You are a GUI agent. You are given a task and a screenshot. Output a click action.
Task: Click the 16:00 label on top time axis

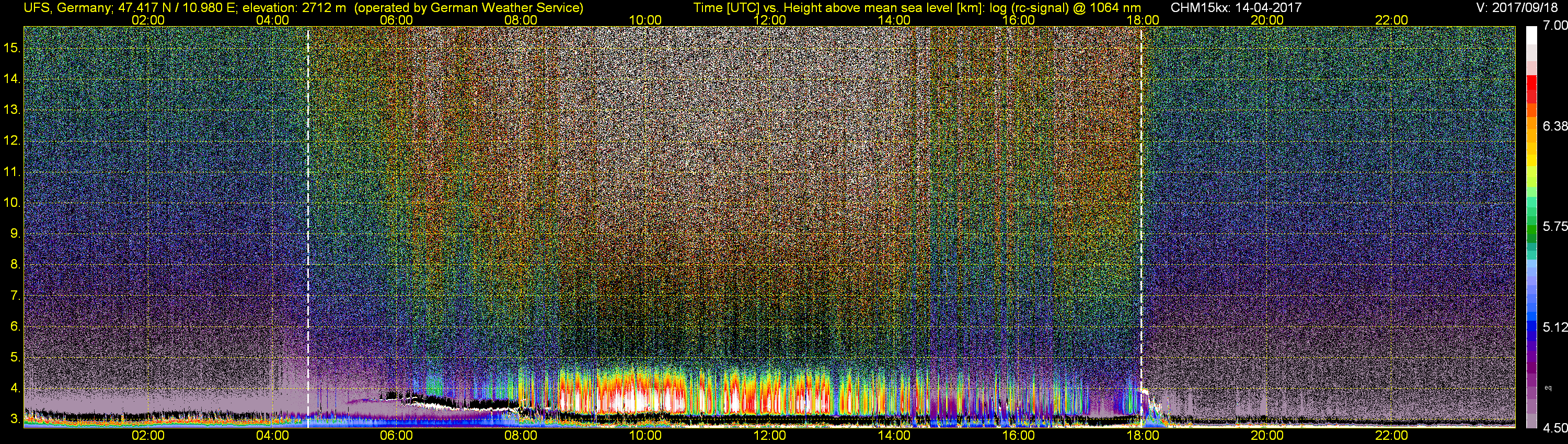click(1018, 20)
